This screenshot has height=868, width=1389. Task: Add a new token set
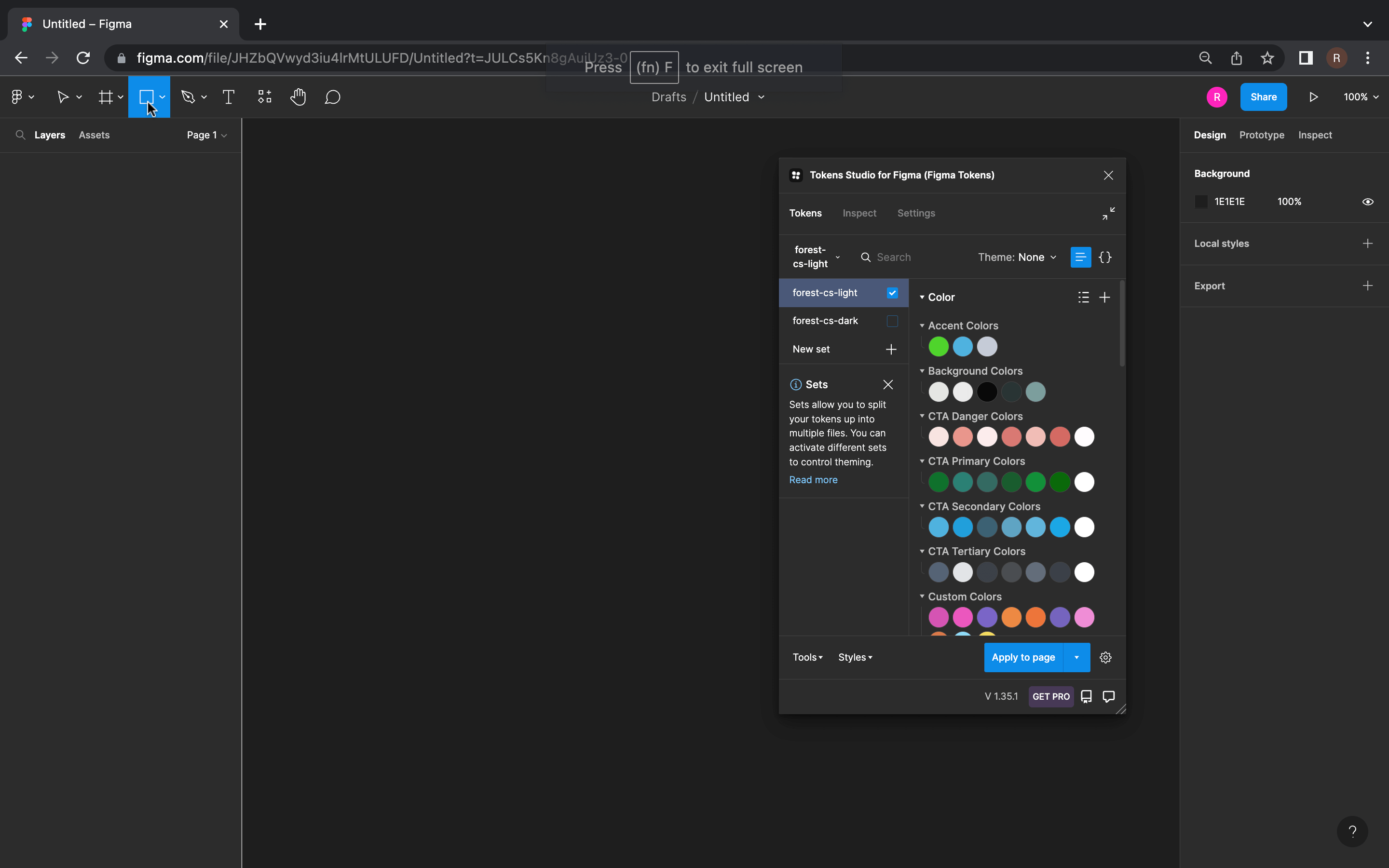[891, 349]
